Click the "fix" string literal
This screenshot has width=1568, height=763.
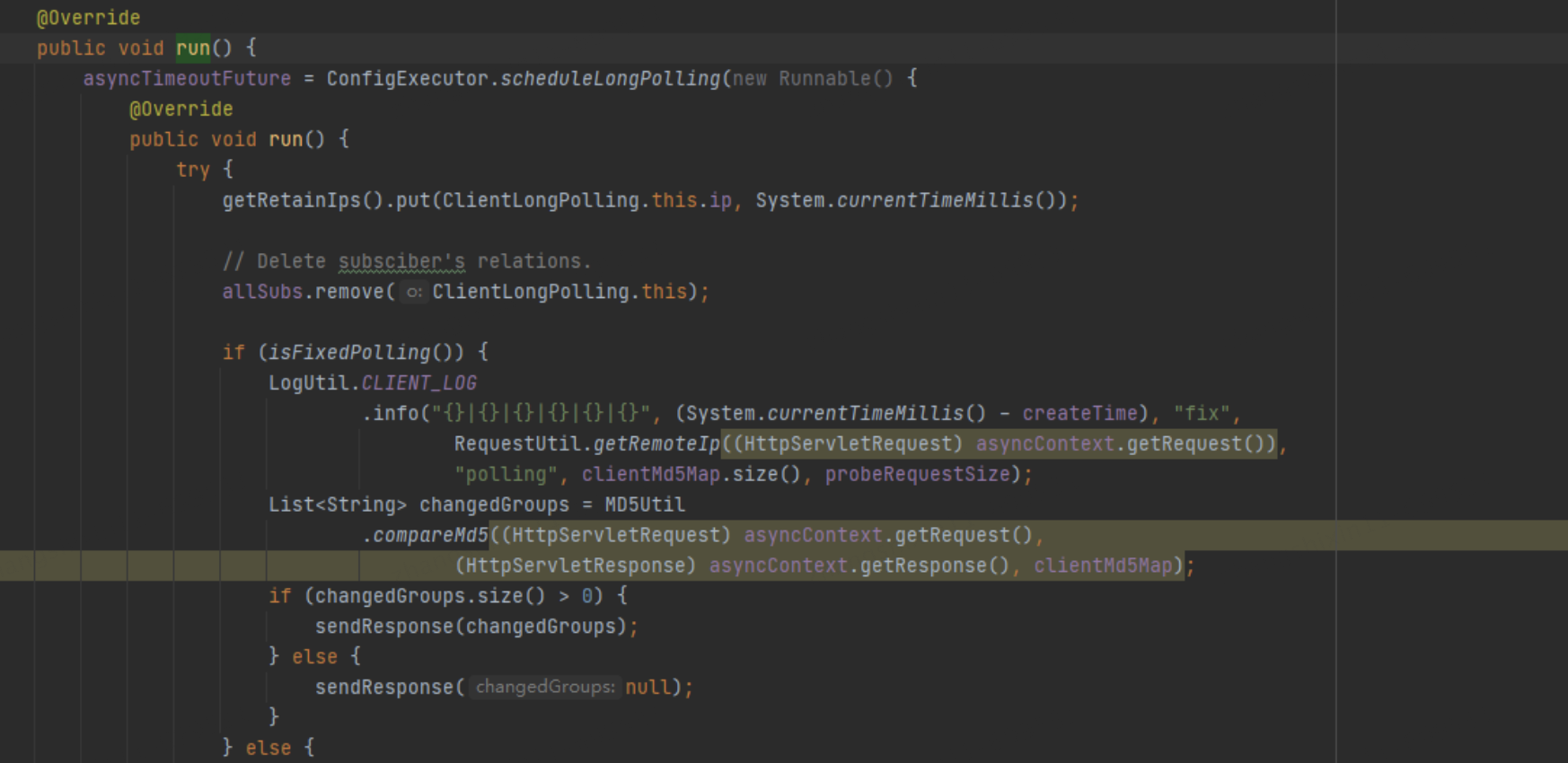point(1202,414)
